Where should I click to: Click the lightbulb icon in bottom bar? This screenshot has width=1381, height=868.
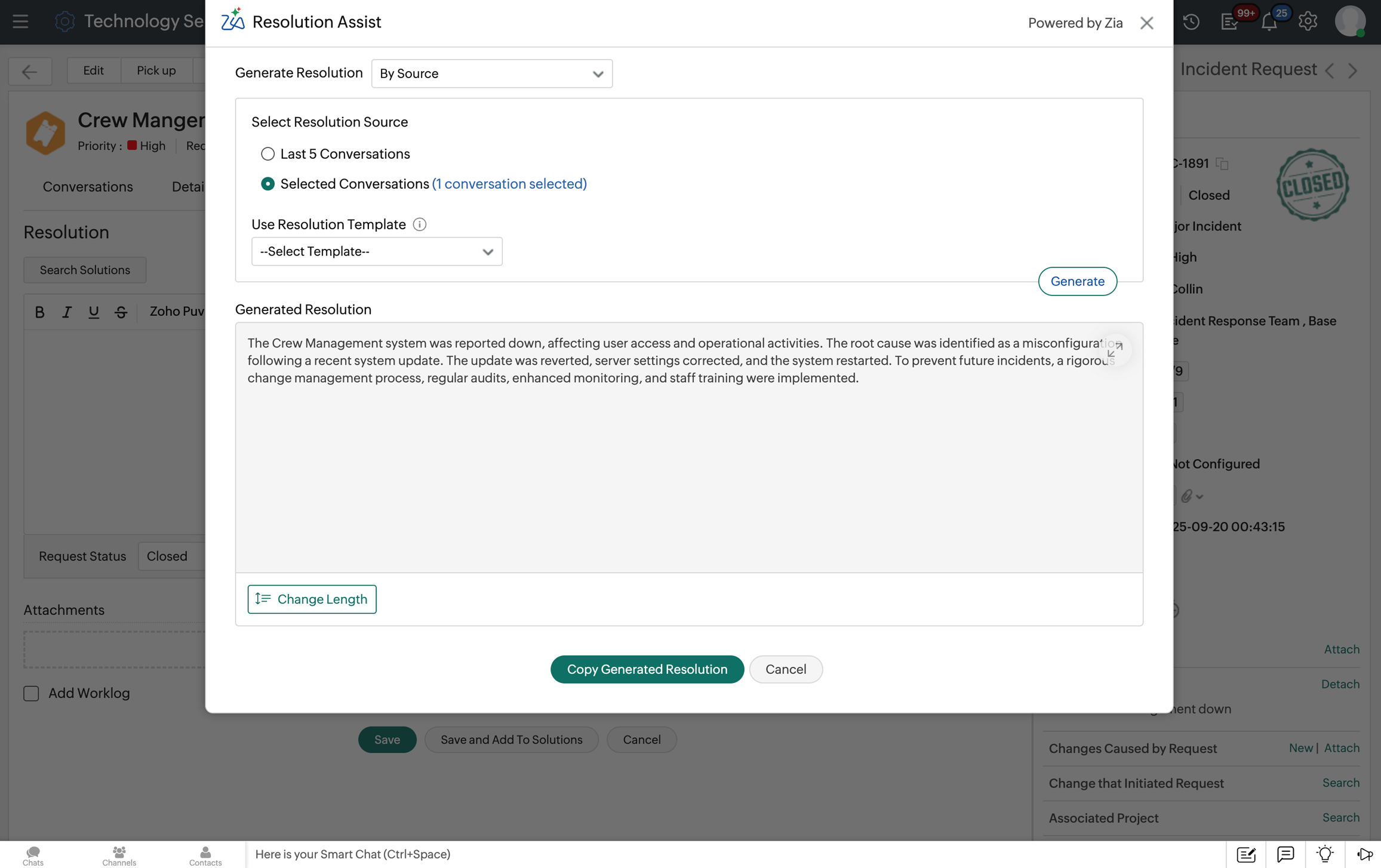coord(1325,854)
